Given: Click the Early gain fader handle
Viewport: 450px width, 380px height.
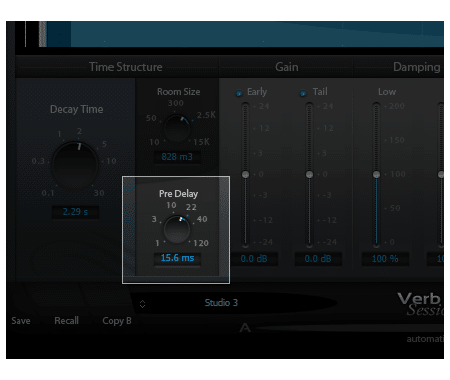Looking at the screenshot, I should point(245,174).
